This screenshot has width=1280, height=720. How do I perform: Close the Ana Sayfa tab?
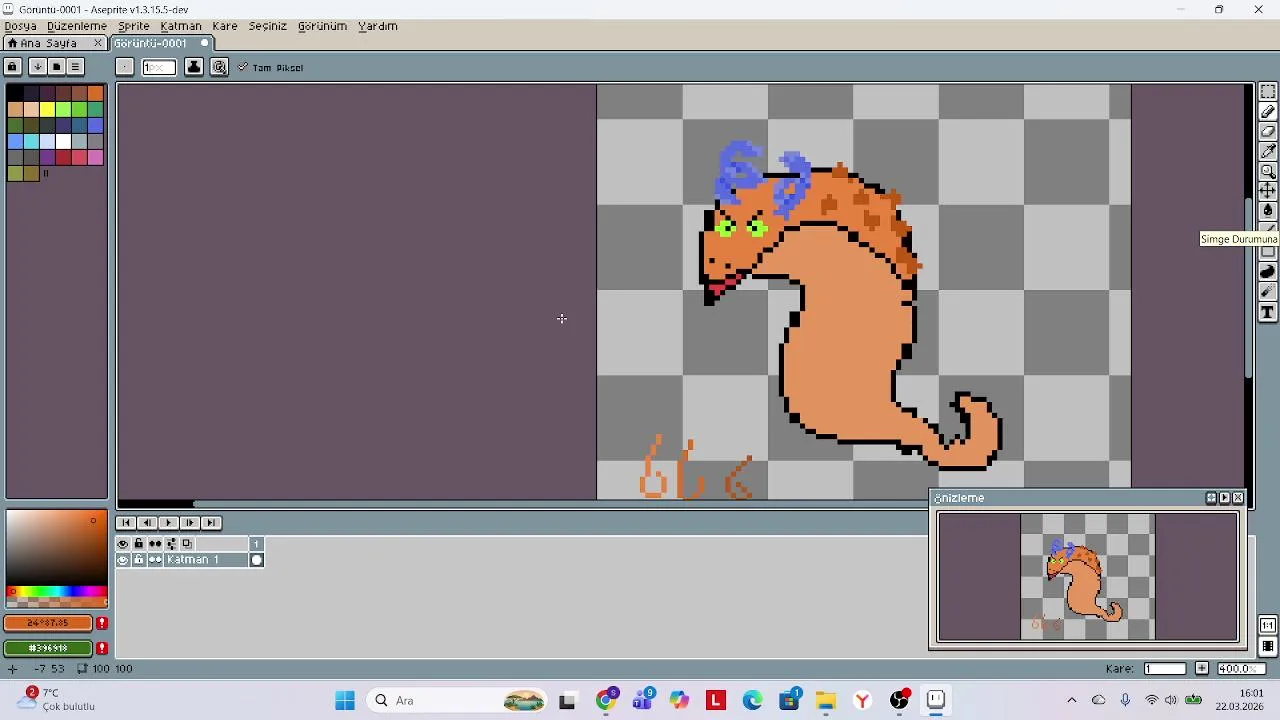coord(98,43)
